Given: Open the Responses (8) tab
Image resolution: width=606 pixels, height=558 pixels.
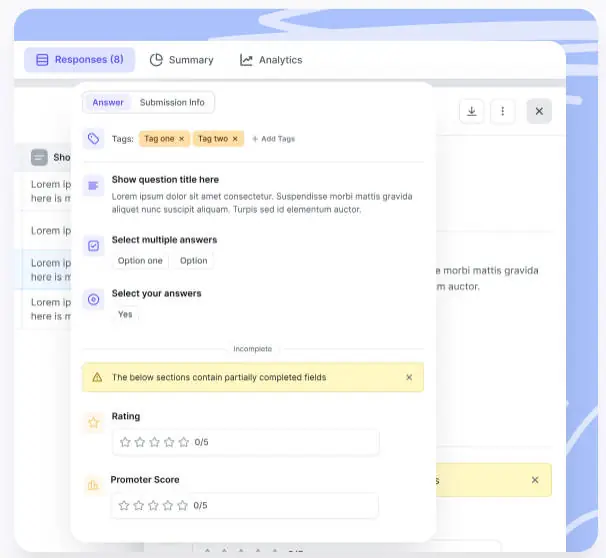Looking at the screenshot, I should [x=79, y=60].
